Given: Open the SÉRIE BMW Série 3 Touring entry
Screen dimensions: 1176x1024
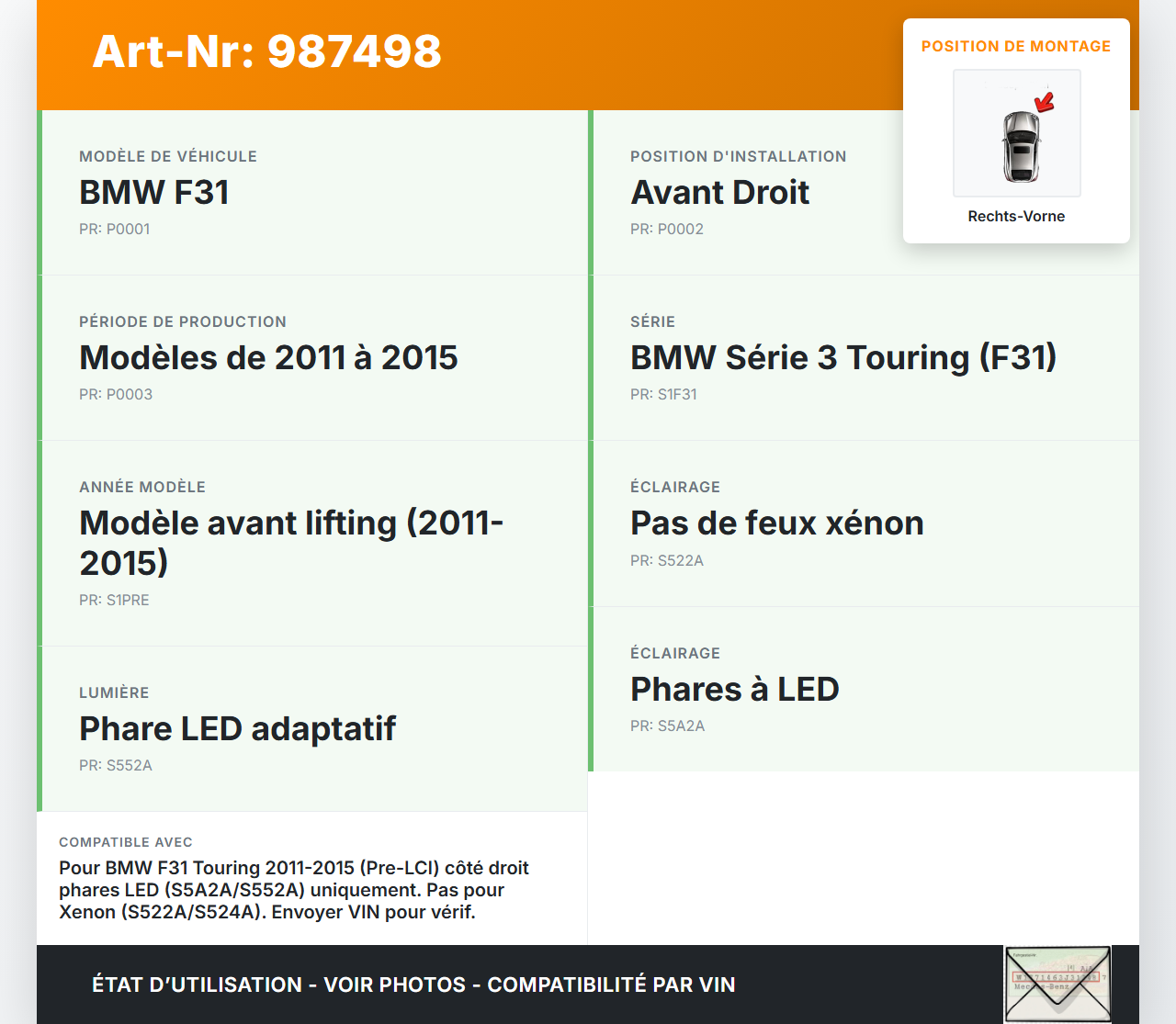Looking at the screenshot, I should point(843,357).
